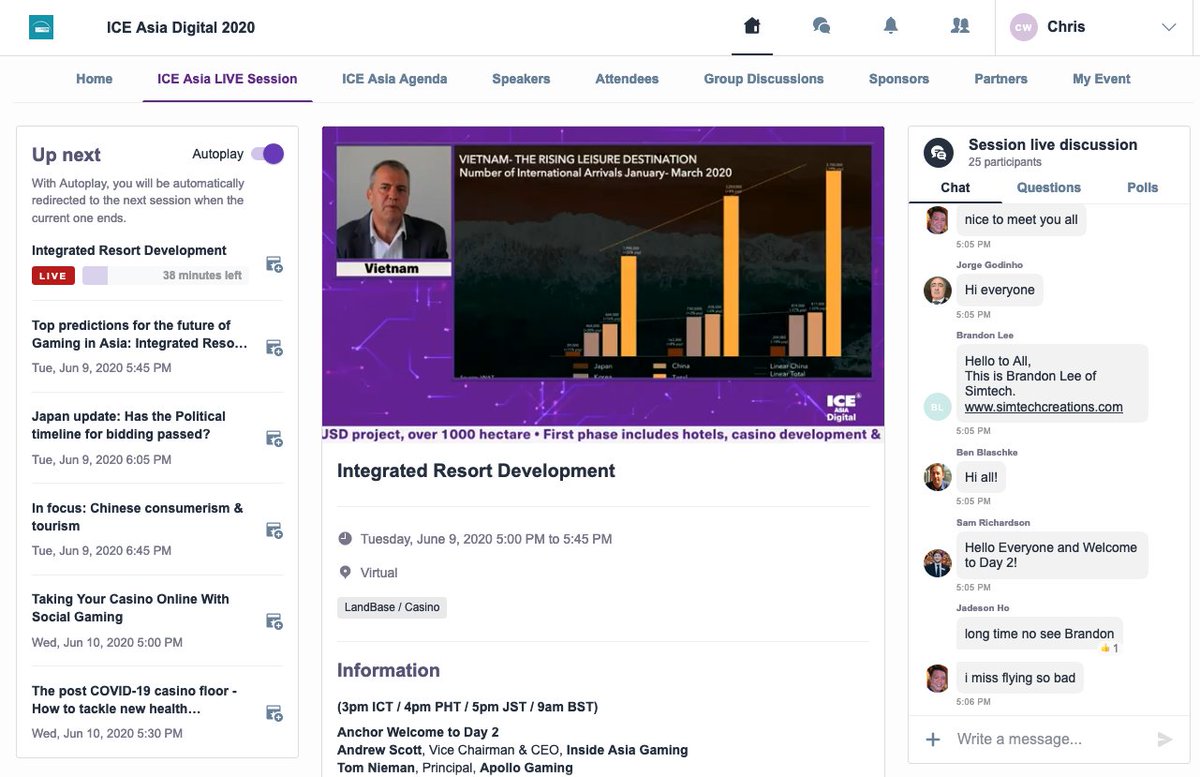The height and width of the screenshot is (777, 1200).
Task: Open the chat messages icon in header
Action: tap(822, 27)
